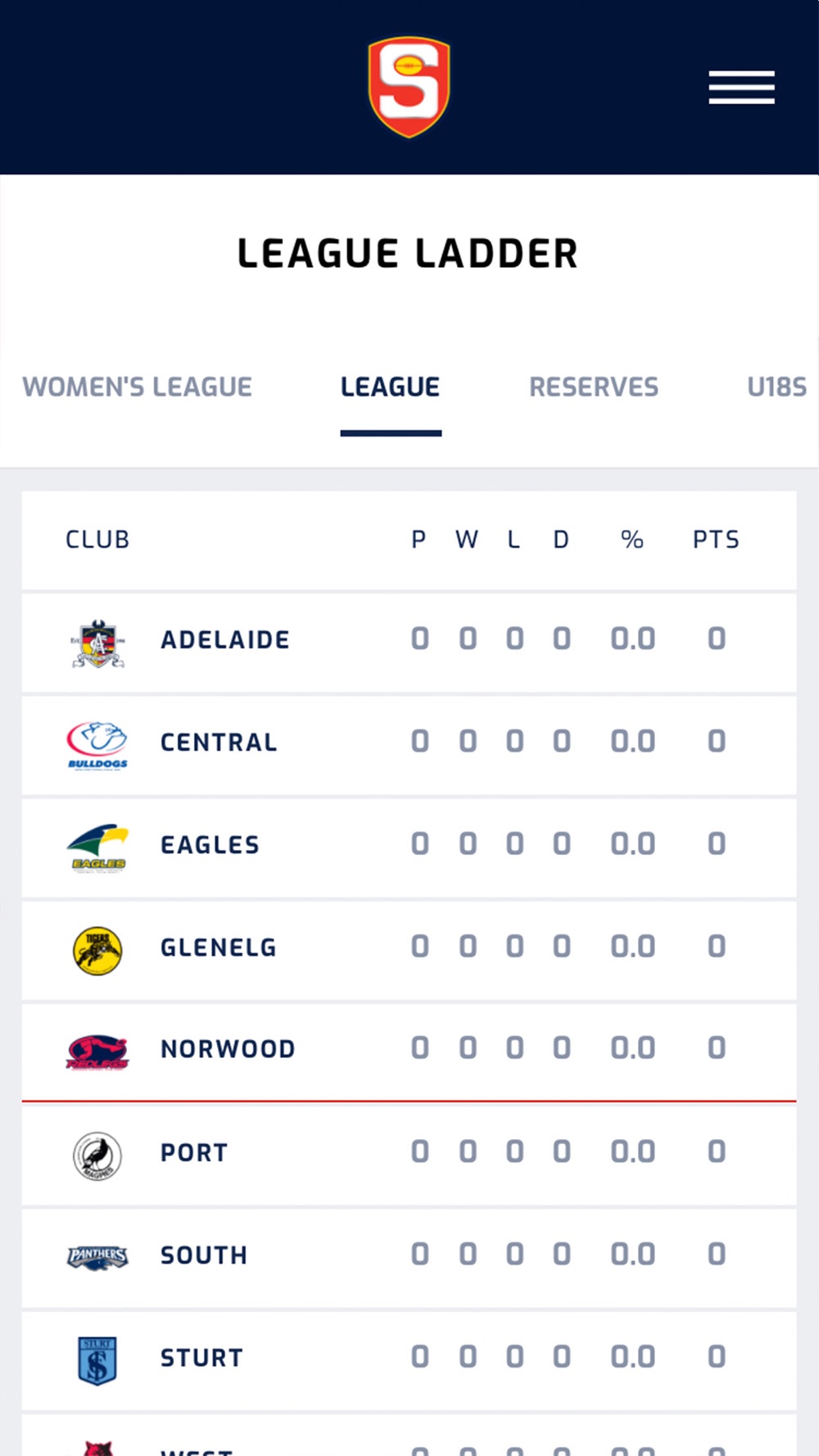Select the League tab
The height and width of the screenshot is (1456, 819).
(x=391, y=387)
